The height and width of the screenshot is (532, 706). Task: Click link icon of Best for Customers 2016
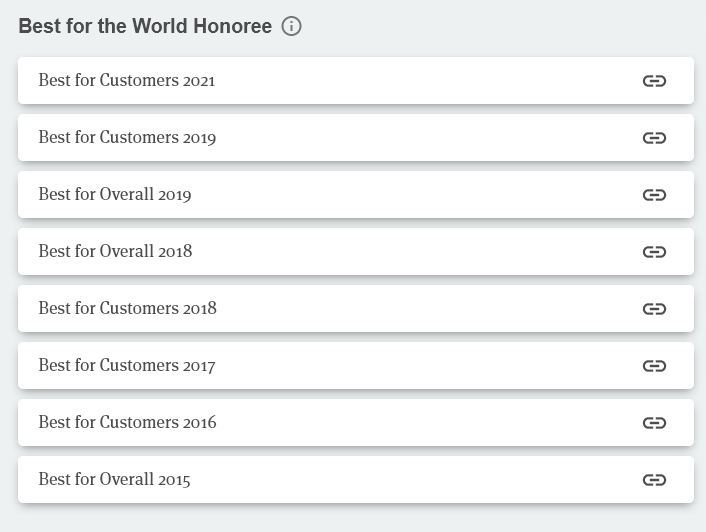point(654,423)
